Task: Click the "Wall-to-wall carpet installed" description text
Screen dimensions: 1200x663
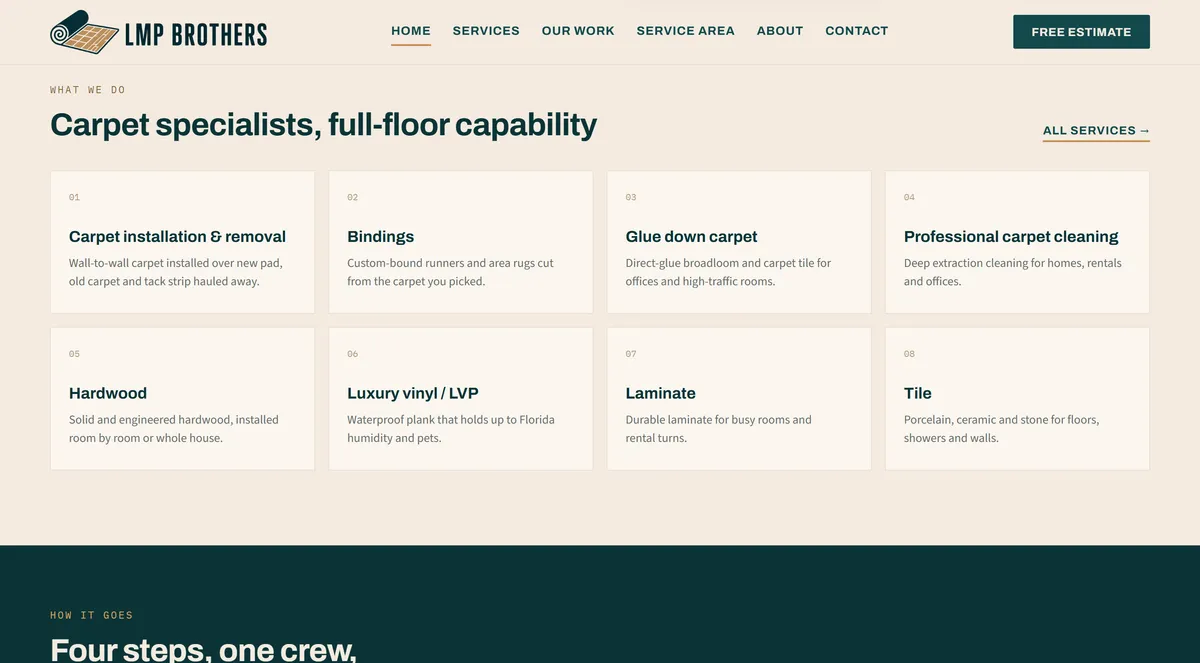Action: pos(176,272)
